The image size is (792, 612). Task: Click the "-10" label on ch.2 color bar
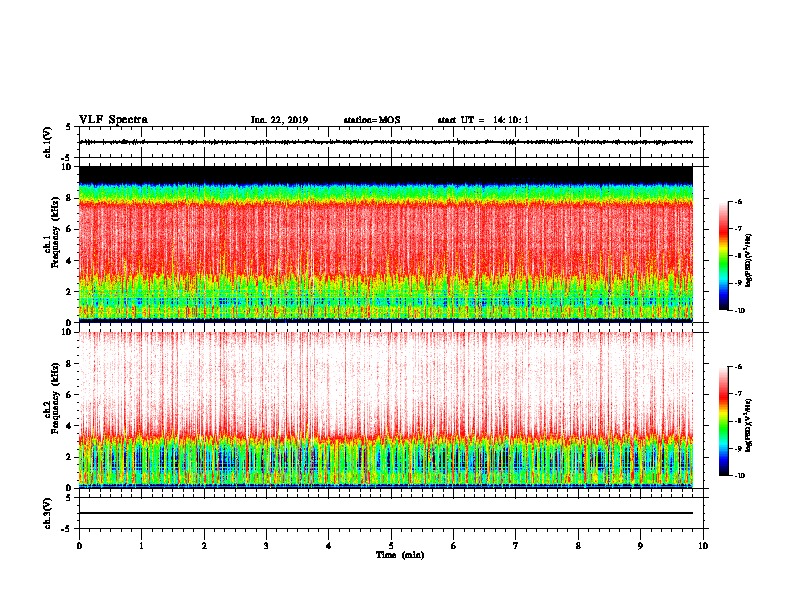click(x=739, y=475)
